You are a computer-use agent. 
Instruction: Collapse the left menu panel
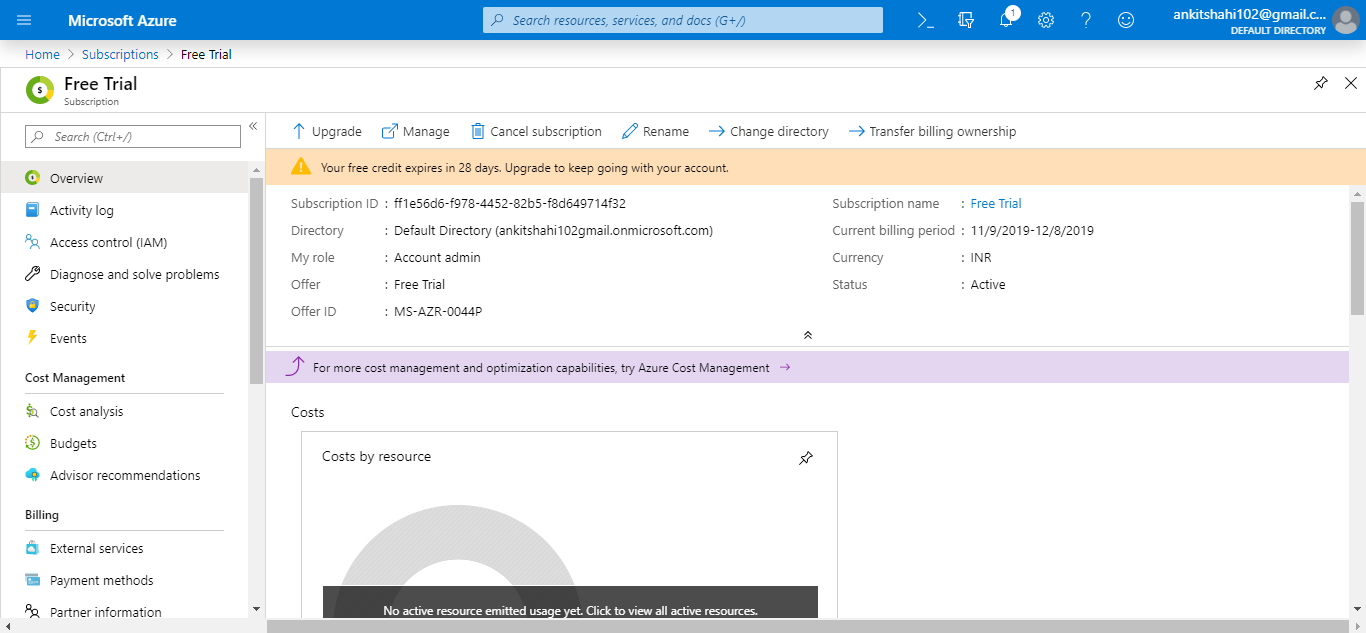pos(253,126)
